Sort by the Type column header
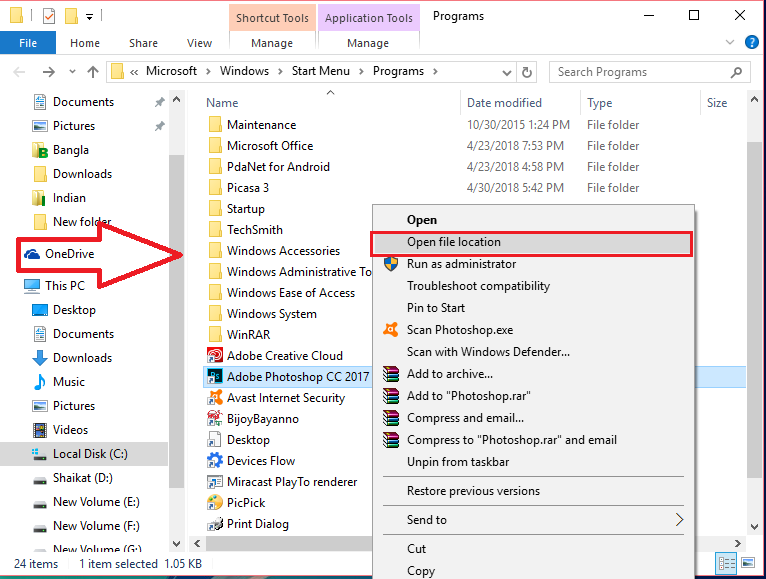 (599, 103)
